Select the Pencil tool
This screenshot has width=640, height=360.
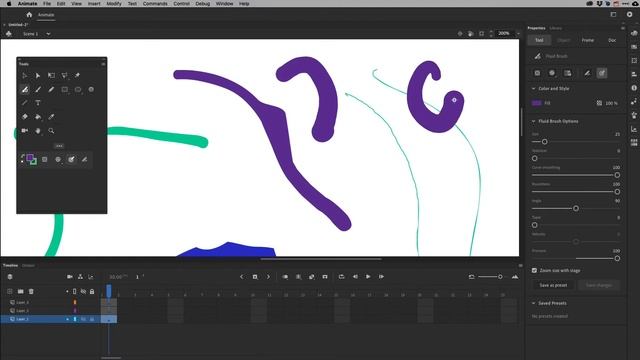[51, 89]
